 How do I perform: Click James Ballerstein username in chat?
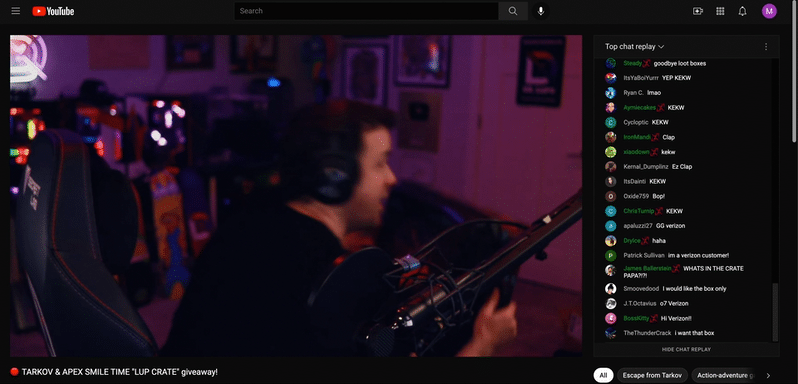tap(648, 268)
